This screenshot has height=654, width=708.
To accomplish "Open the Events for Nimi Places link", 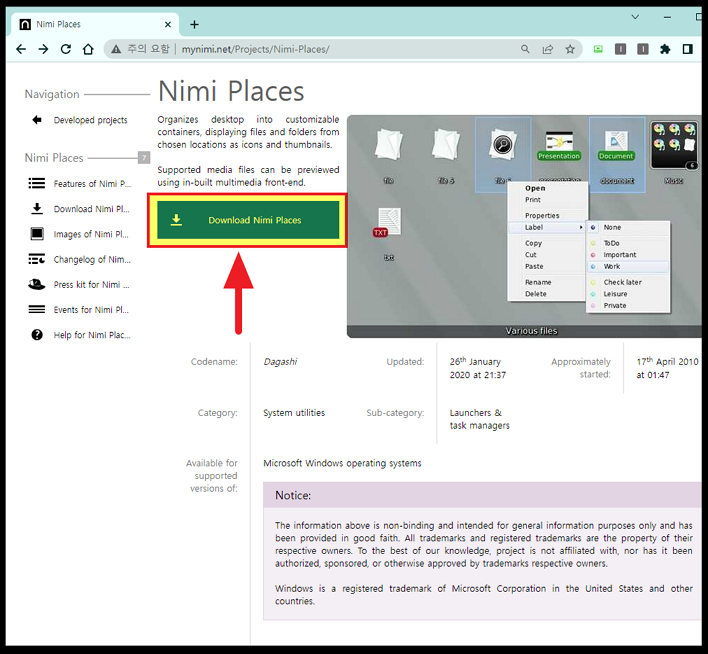I will tap(91, 310).
